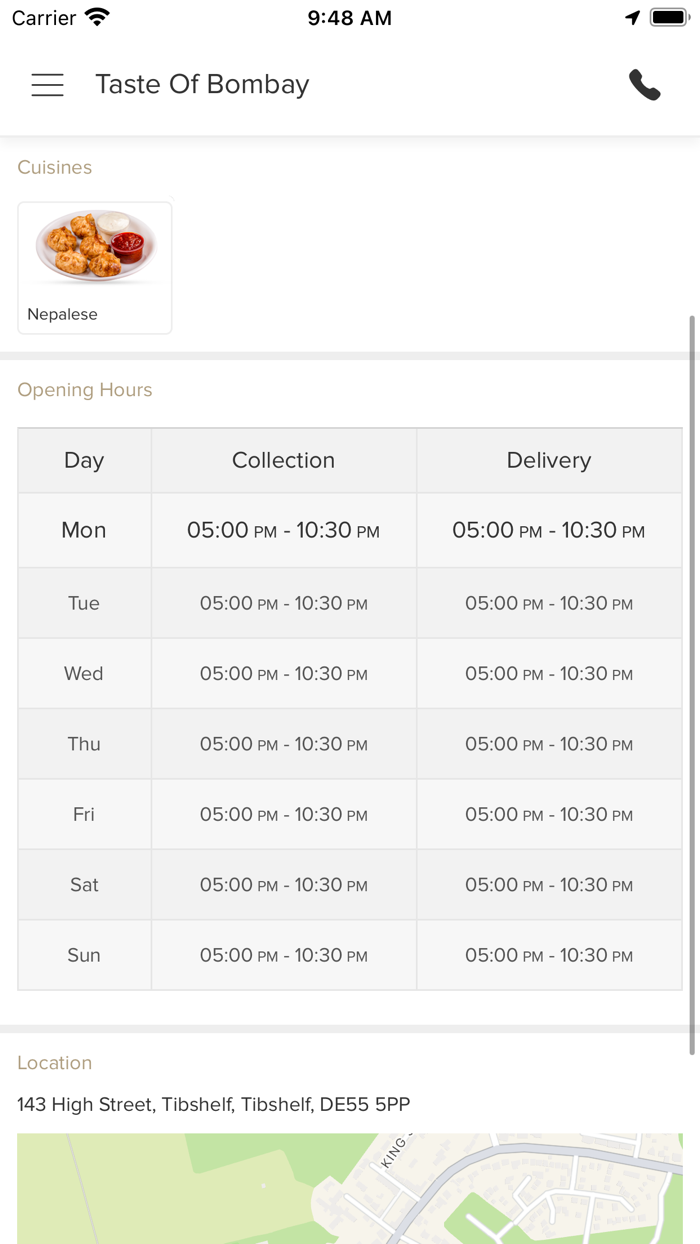Tap the phone call icon
Screen dimensions: 700x1244
(645, 85)
